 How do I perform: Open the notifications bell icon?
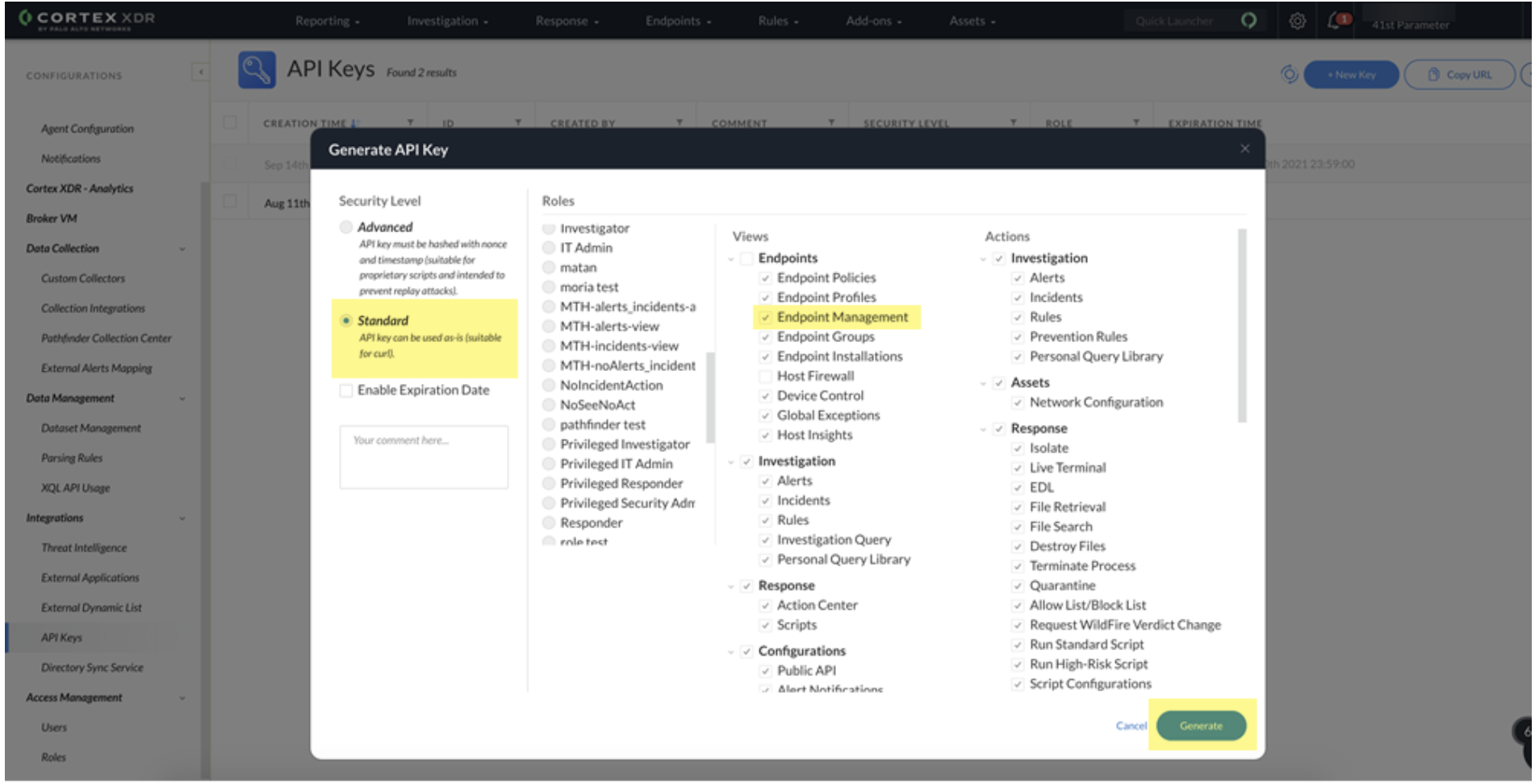1334,21
